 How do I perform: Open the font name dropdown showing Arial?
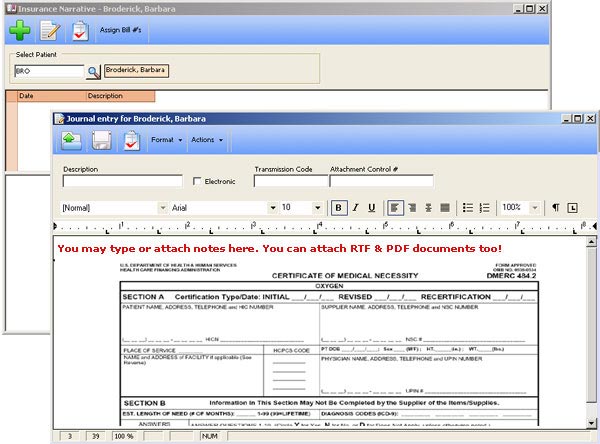[x=272, y=208]
